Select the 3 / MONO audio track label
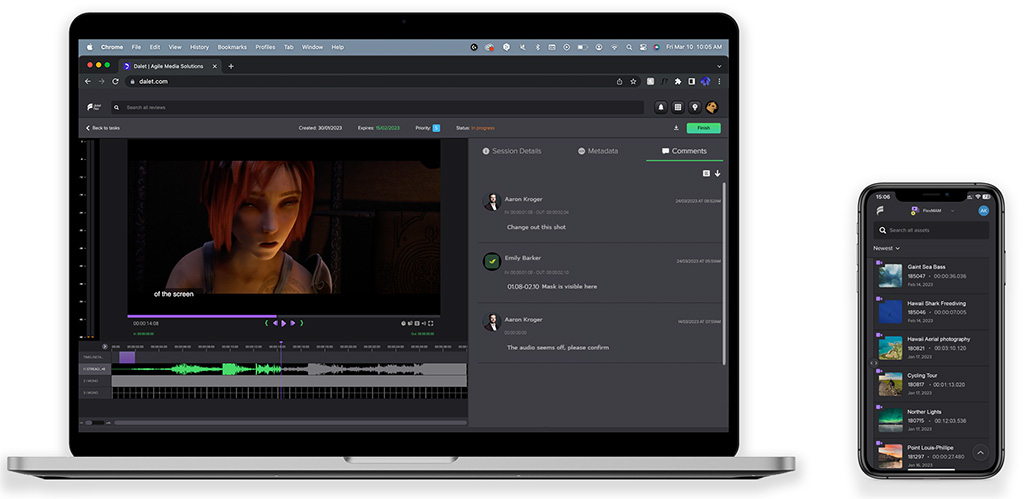The image size is (1024, 499). click(x=94, y=393)
